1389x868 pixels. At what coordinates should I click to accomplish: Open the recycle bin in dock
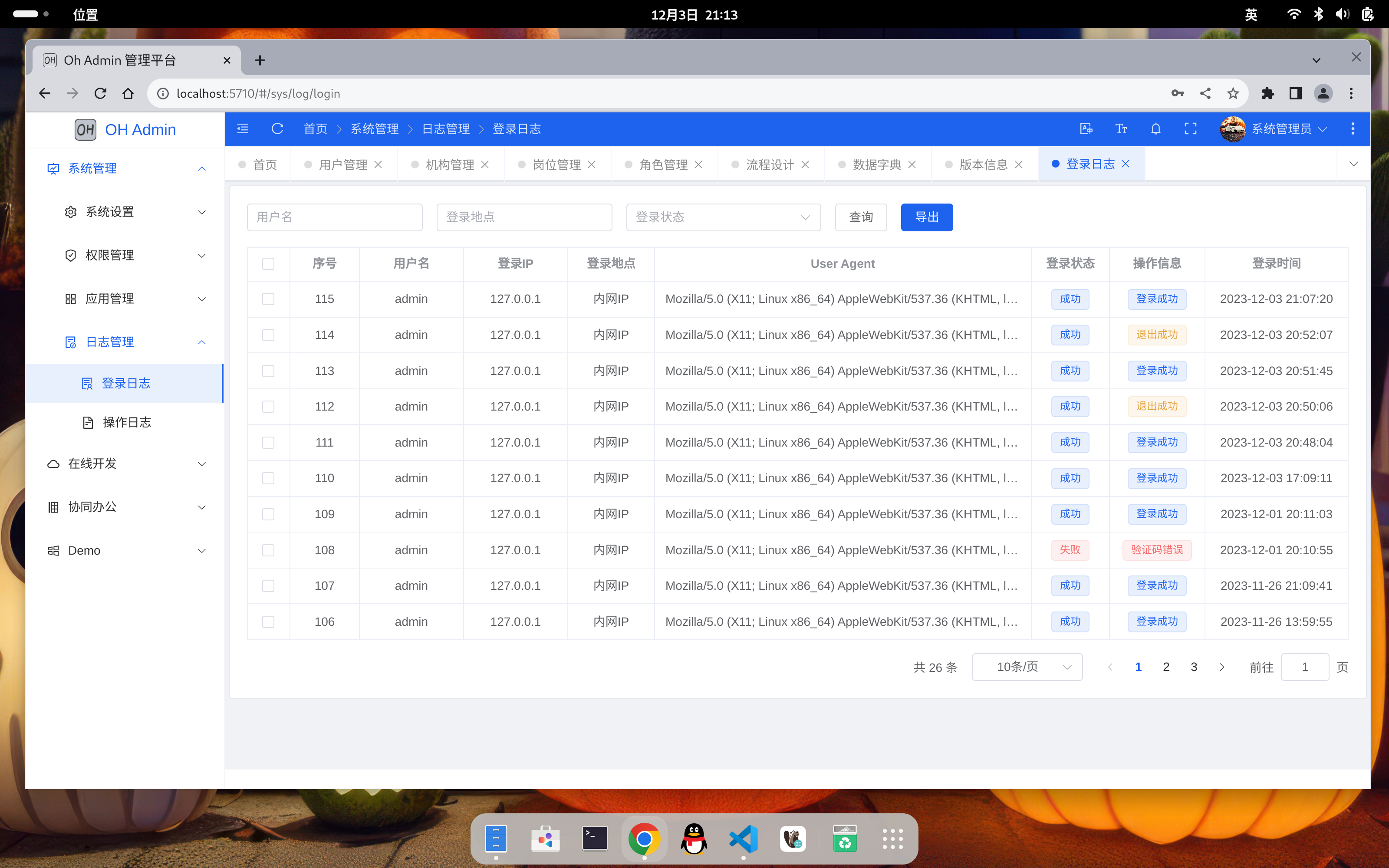point(844,839)
